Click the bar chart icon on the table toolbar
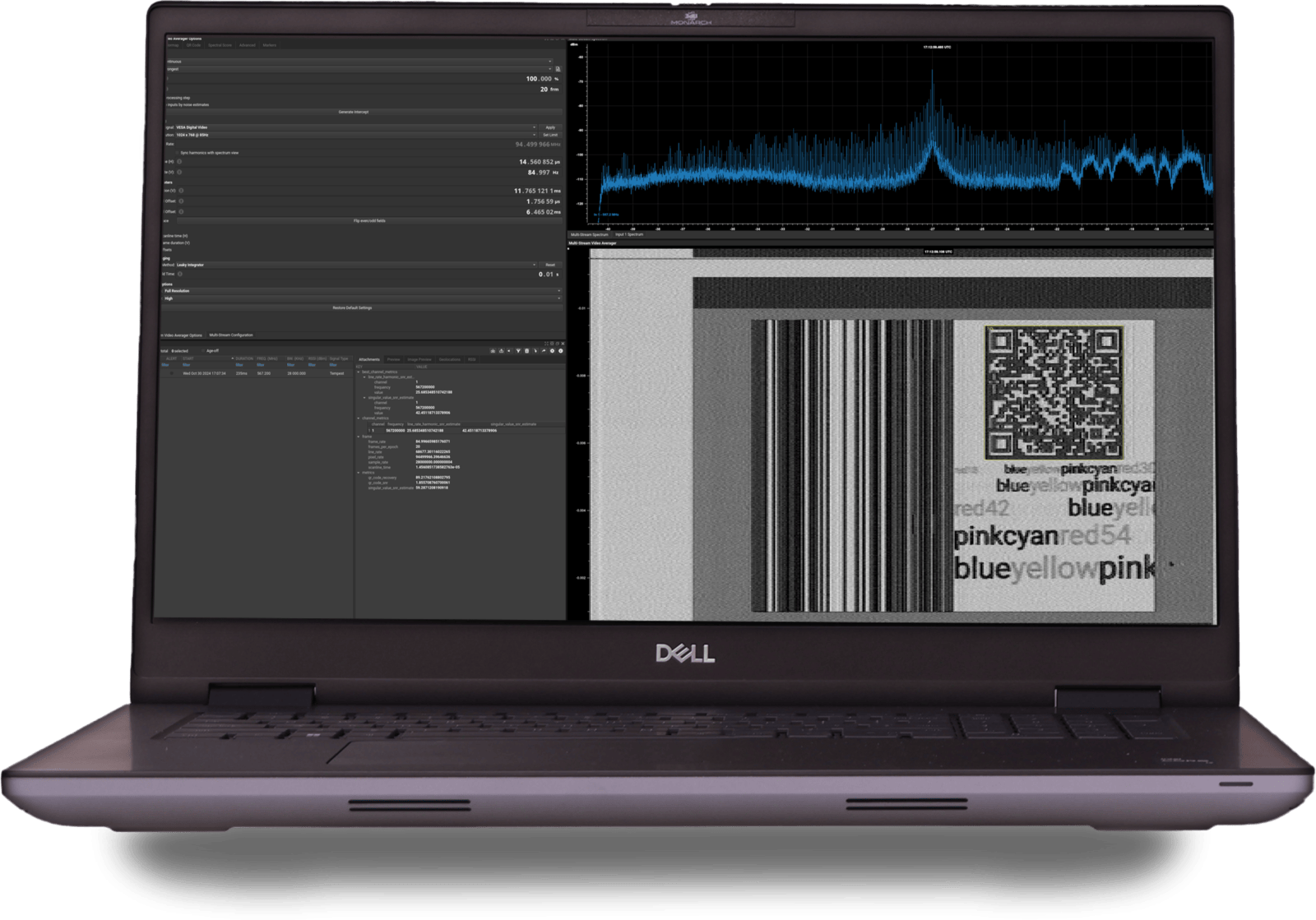Image resolution: width=1316 pixels, height=920 pixels. tap(493, 351)
